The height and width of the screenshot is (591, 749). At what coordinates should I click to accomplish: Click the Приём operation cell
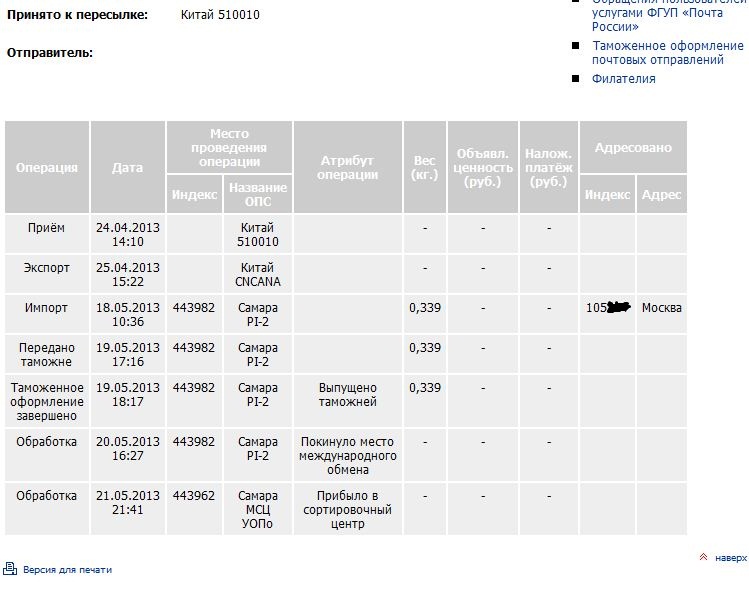(x=47, y=234)
